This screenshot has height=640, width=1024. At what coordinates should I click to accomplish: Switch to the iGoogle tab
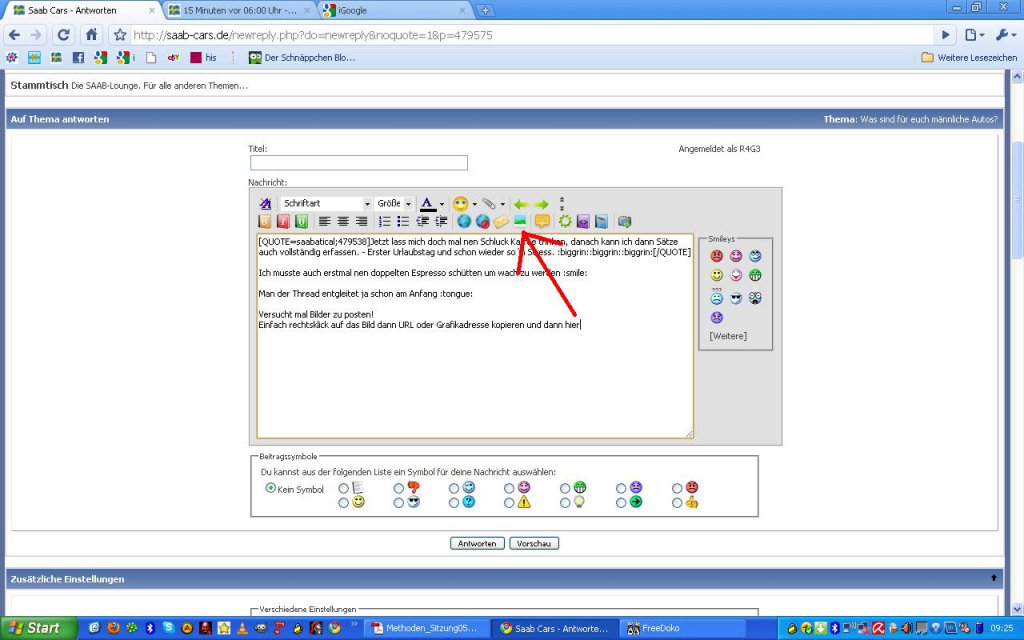click(x=394, y=10)
